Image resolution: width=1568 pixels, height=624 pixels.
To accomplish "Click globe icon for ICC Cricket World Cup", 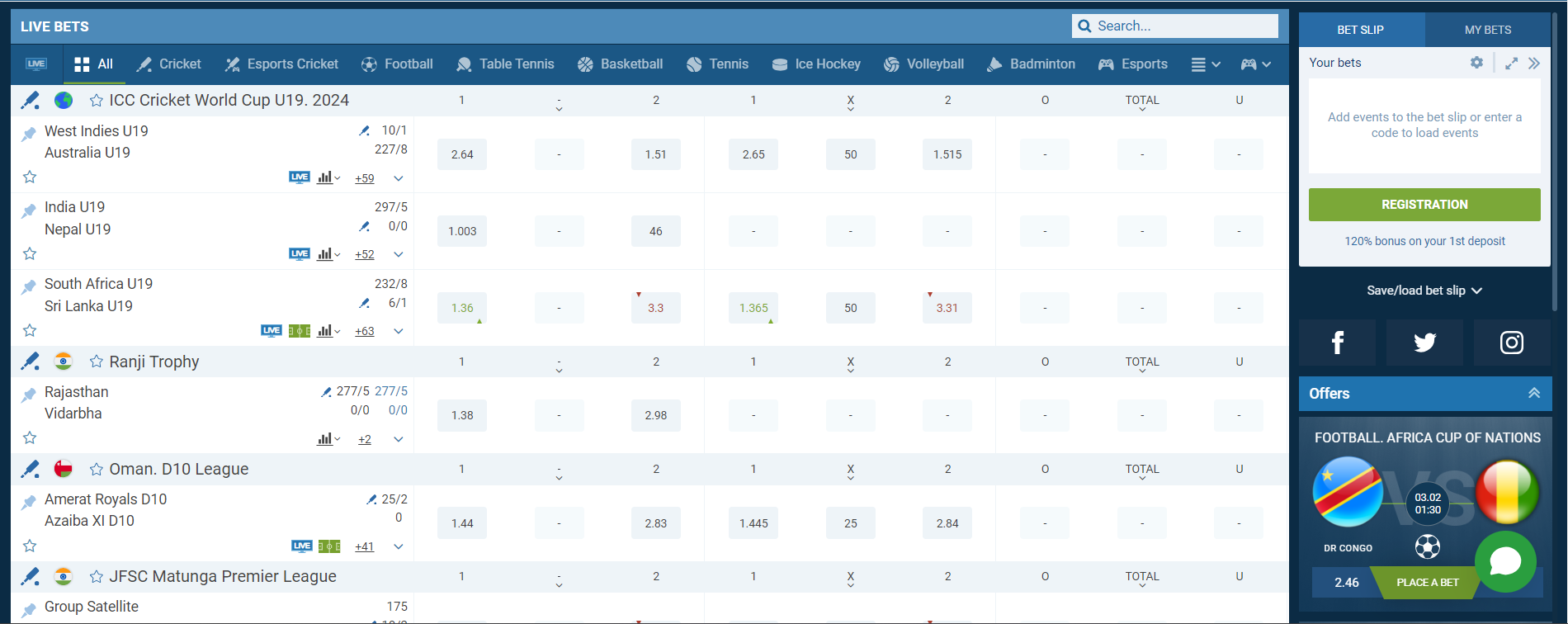I will pyautogui.click(x=64, y=100).
